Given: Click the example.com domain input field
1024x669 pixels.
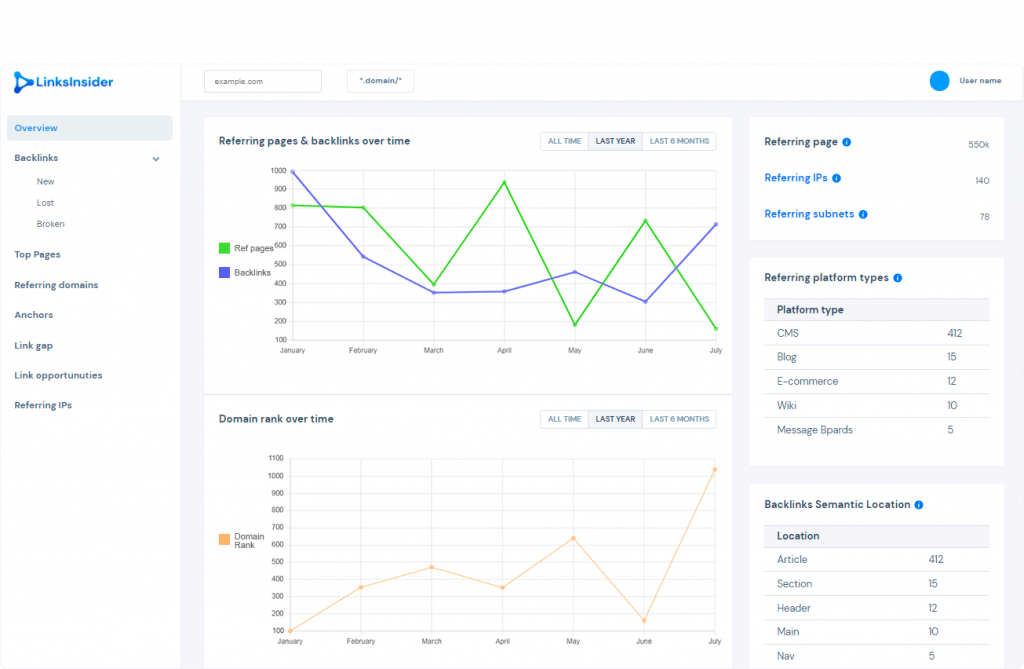Looking at the screenshot, I should (263, 82).
